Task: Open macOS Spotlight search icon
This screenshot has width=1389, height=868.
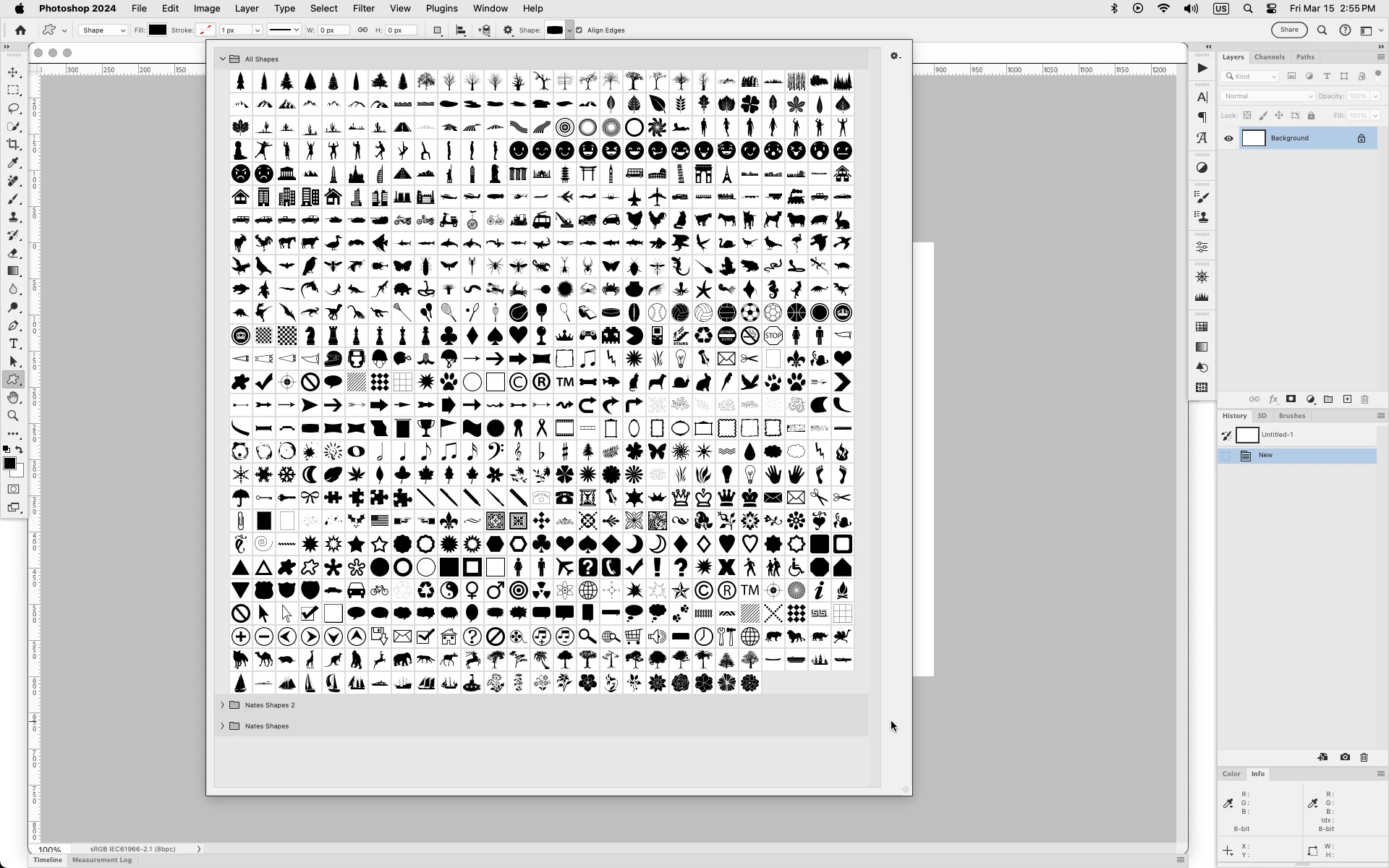Action: [x=1248, y=9]
